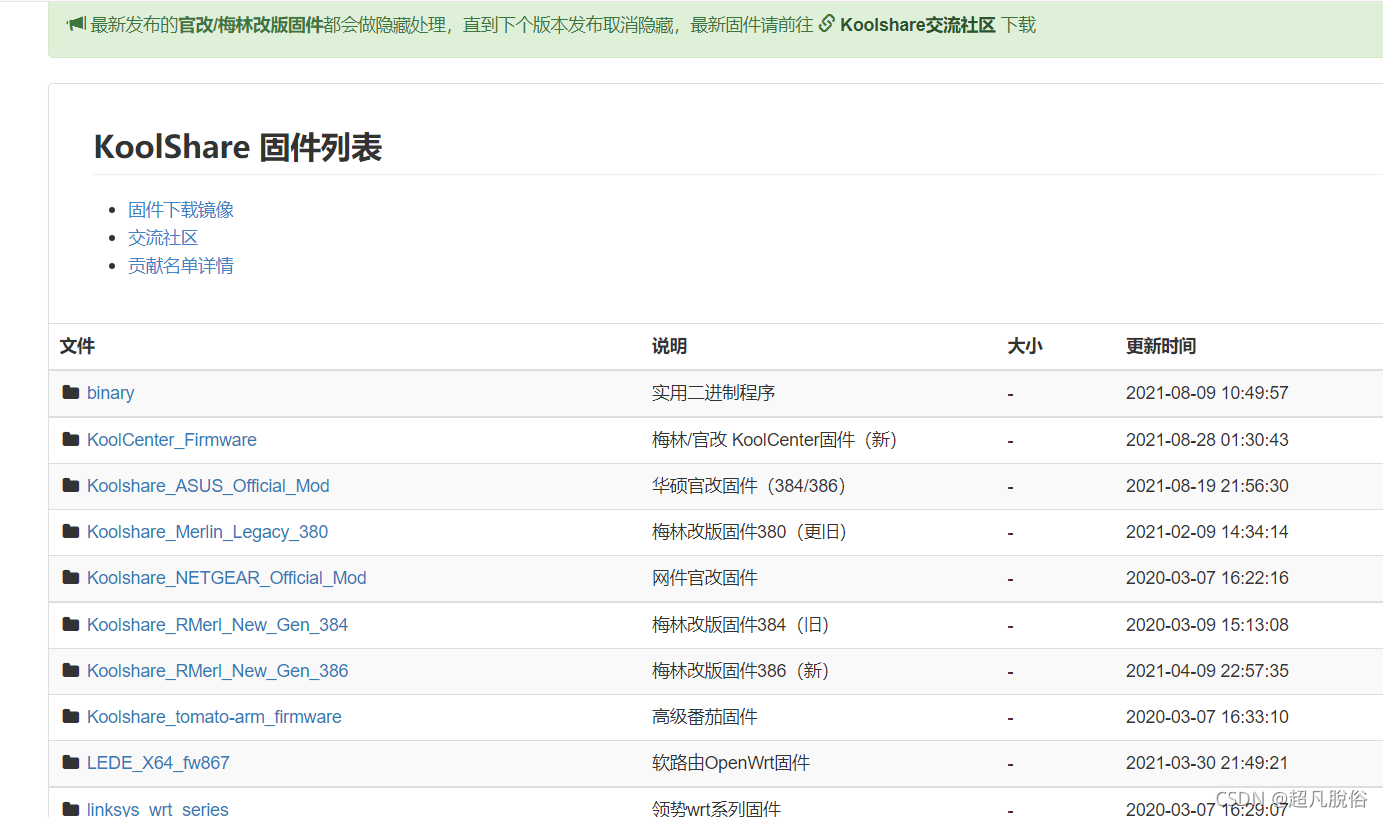Viewport: 1383px width, 817px height.
Task: Click description 高级番茄固件
Action: click(x=705, y=717)
